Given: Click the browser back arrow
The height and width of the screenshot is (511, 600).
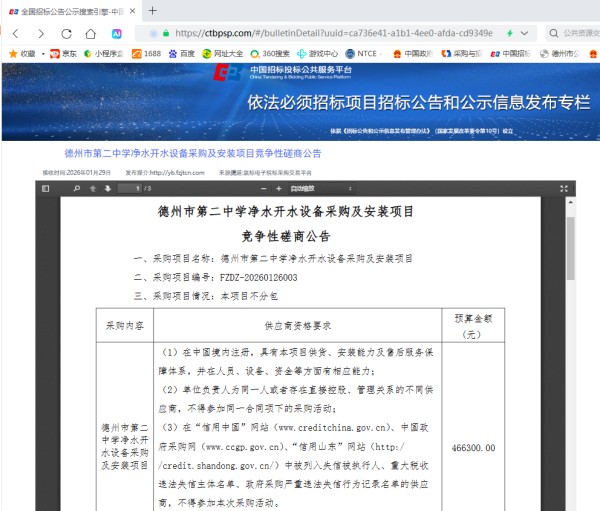Looking at the screenshot, I should pyautogui.click(x=14, y=33).
